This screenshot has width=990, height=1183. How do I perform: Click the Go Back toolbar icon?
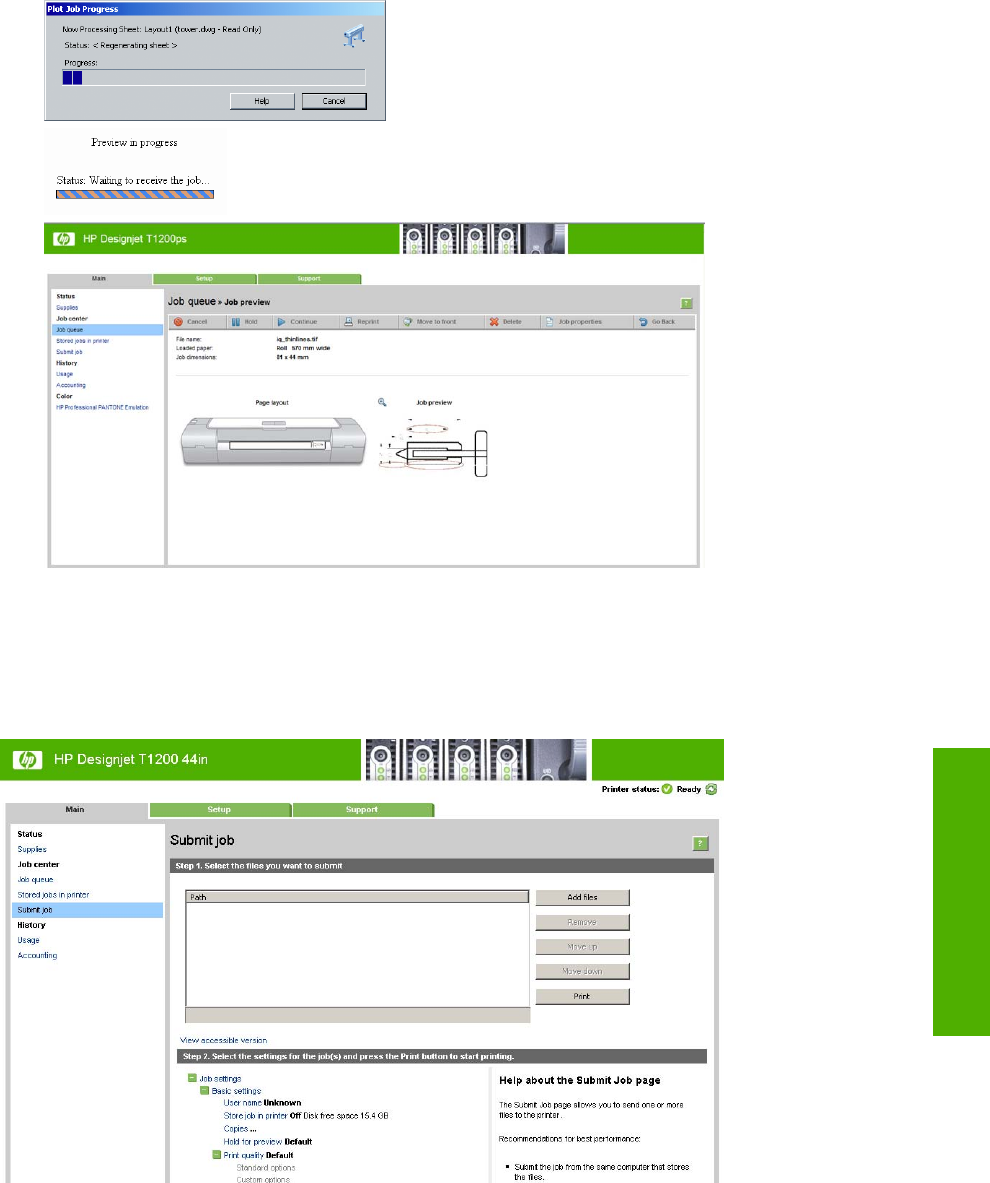pyautogui.click(x=644, y=322)
